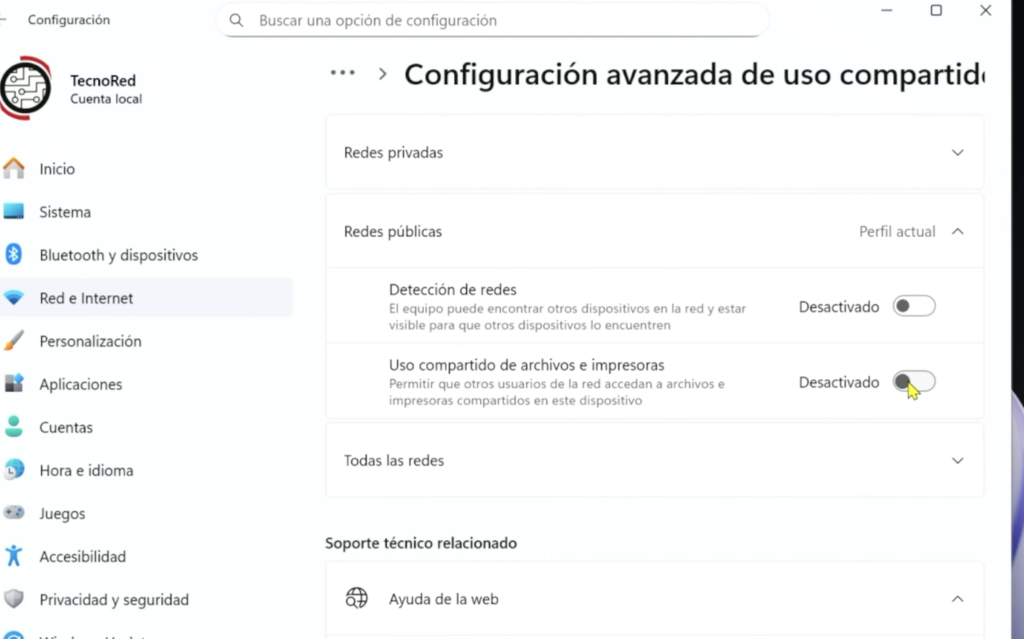The image size is (1024, 639).
Task: Go to Cuentas settings
Action: coord(146,427)
